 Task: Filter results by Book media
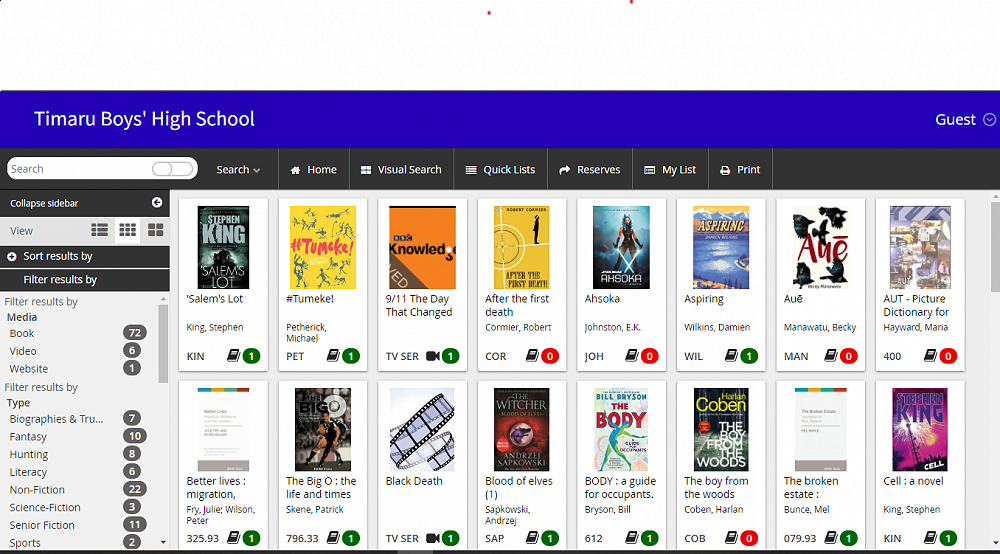22,333
